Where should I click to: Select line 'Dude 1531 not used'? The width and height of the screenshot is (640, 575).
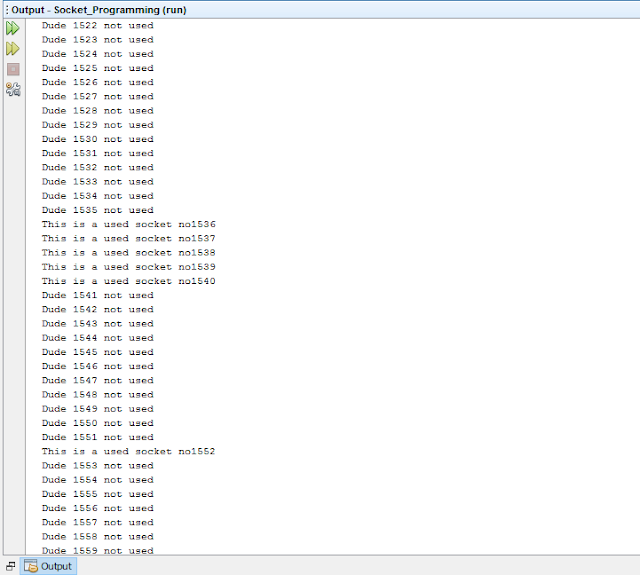point(98,153)
